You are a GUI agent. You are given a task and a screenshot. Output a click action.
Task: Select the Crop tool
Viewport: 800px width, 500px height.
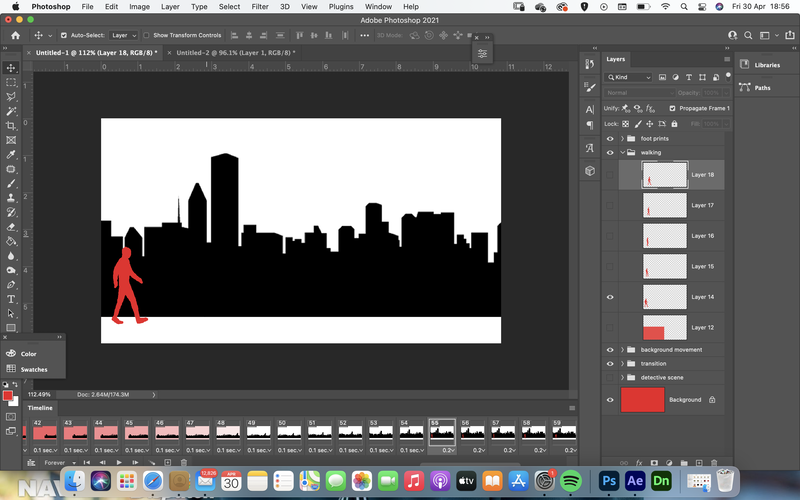click(x=11, y=126)
